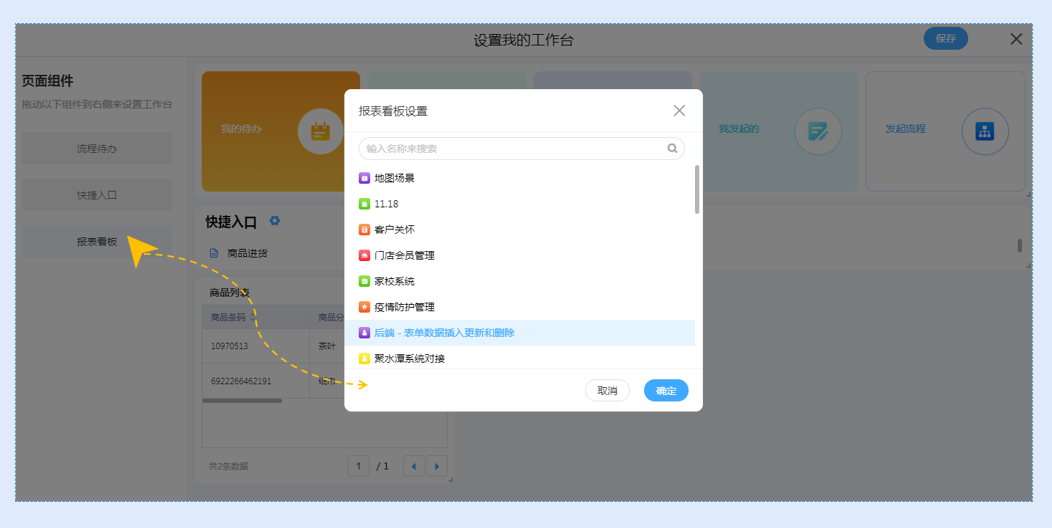
Task: Click the 商品进货 document icon
Action: 214,254
